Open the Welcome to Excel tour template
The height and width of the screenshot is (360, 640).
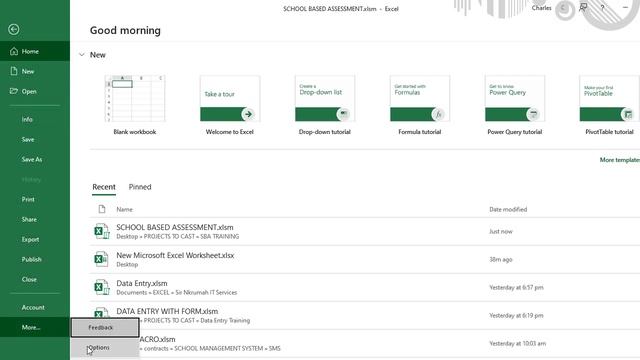[230, 105]
